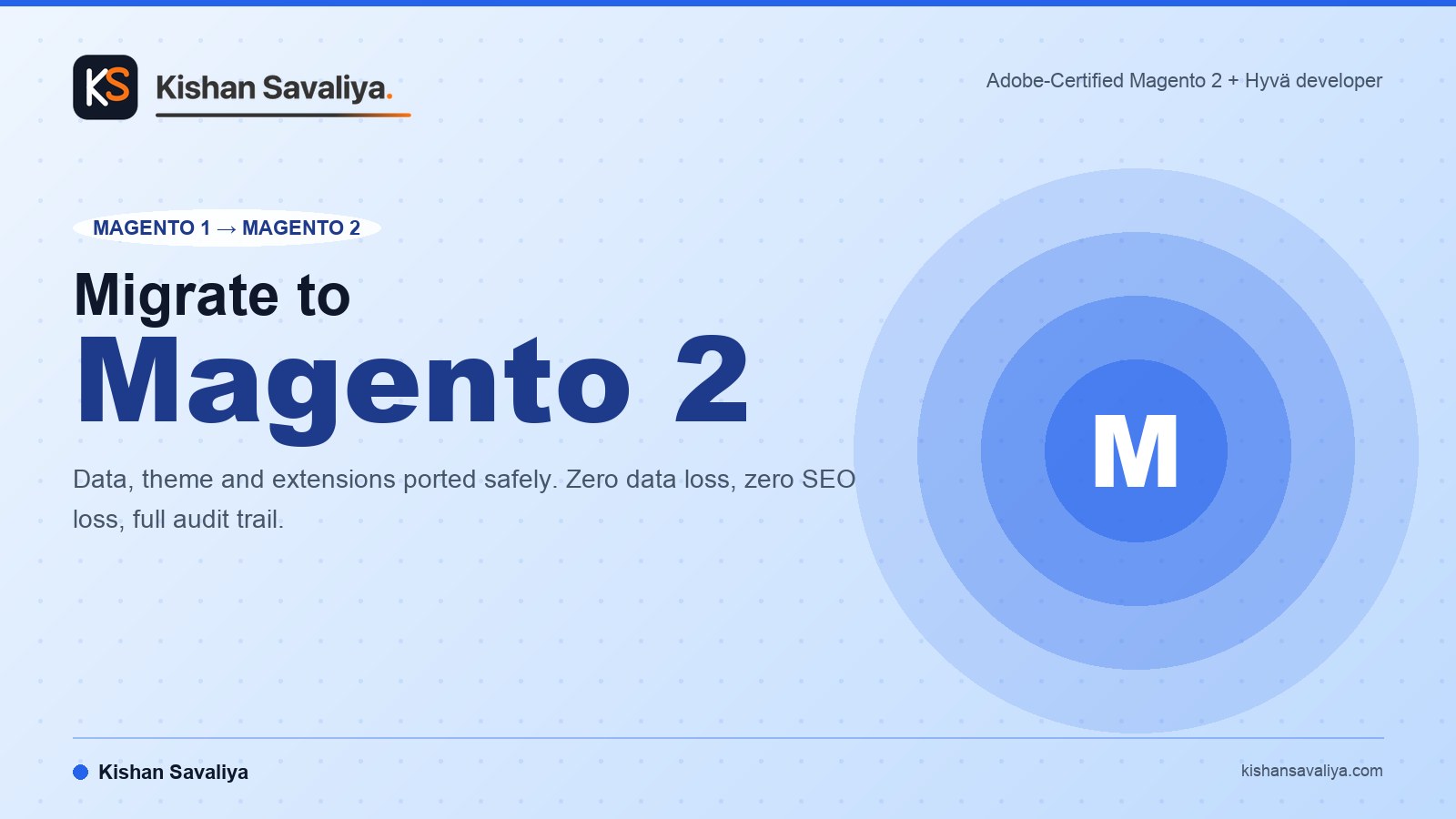Screen dimensions: 1456x819
Task: Click the footer 'Kishan Savaliya' author name
Action: pyautogui.click(x=173, y=772)
